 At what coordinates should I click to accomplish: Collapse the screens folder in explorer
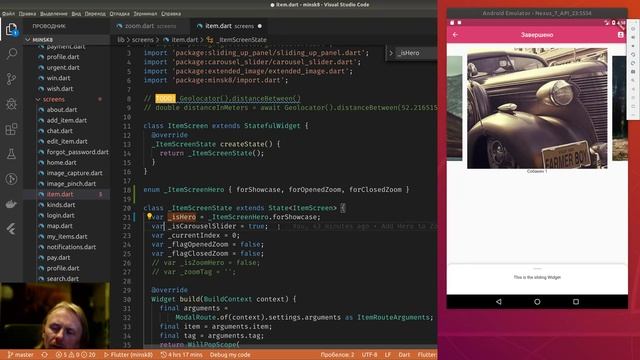[38, 99]
